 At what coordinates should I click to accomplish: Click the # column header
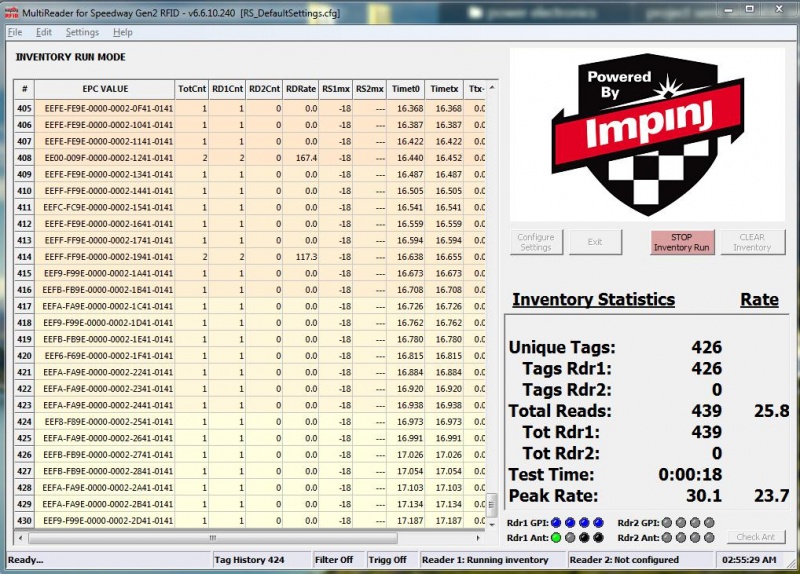(24, 89)
